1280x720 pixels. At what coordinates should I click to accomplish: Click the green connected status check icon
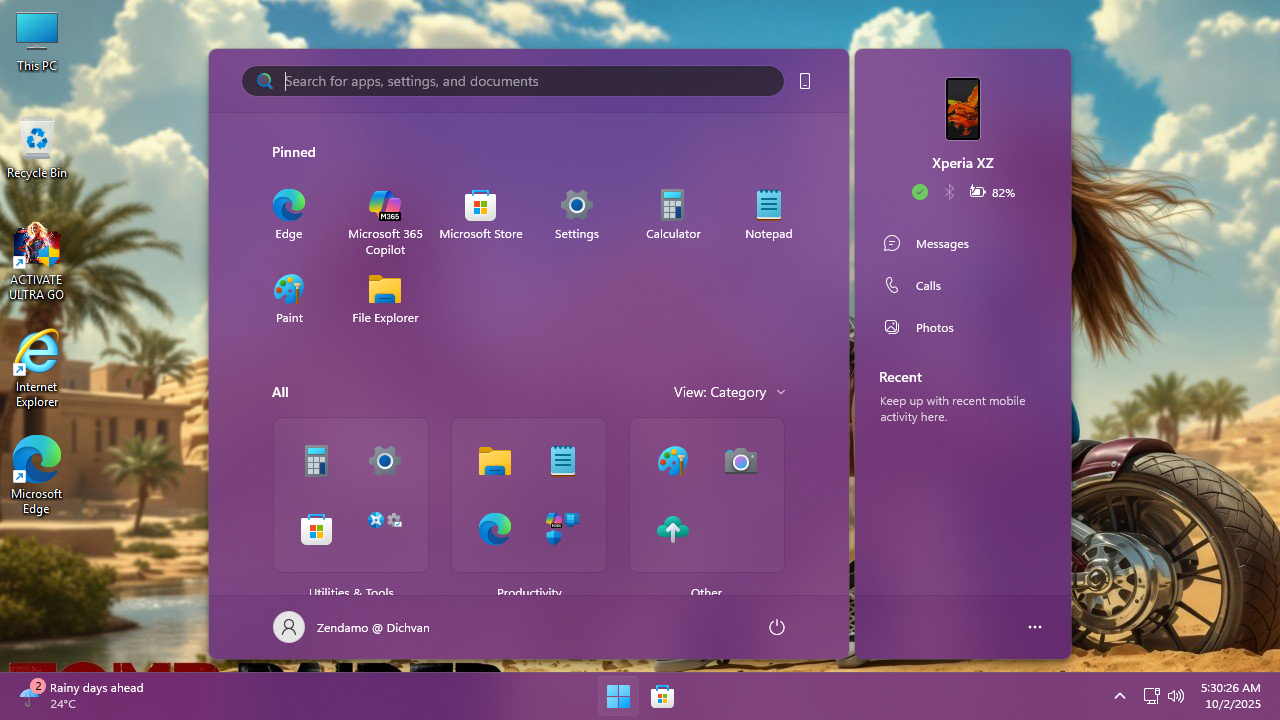coord(920,192)
